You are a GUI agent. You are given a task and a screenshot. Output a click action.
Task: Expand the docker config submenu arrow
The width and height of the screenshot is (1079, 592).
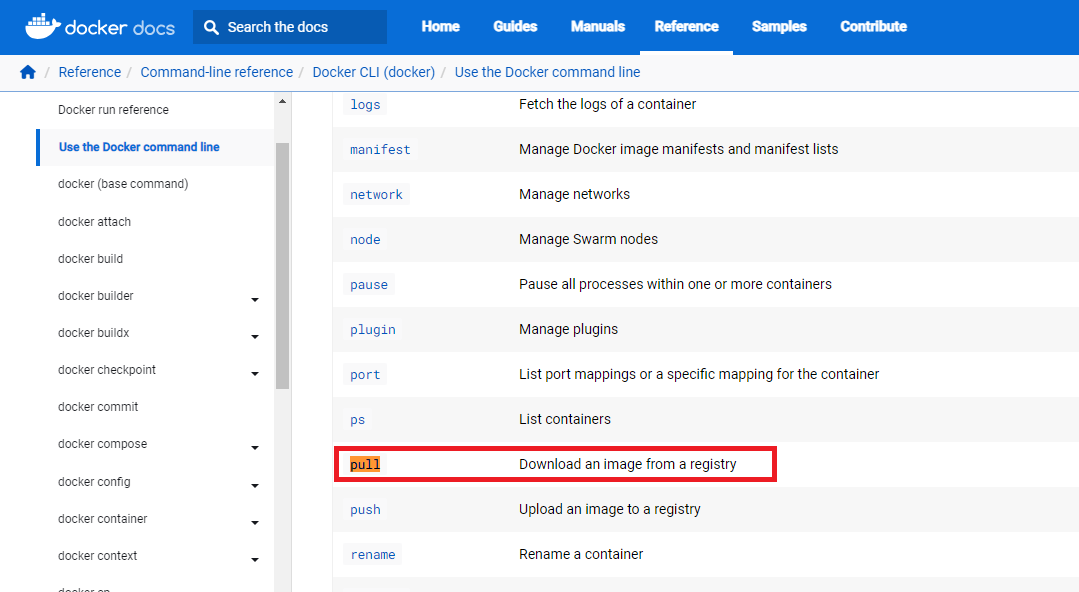coord(255,485)
